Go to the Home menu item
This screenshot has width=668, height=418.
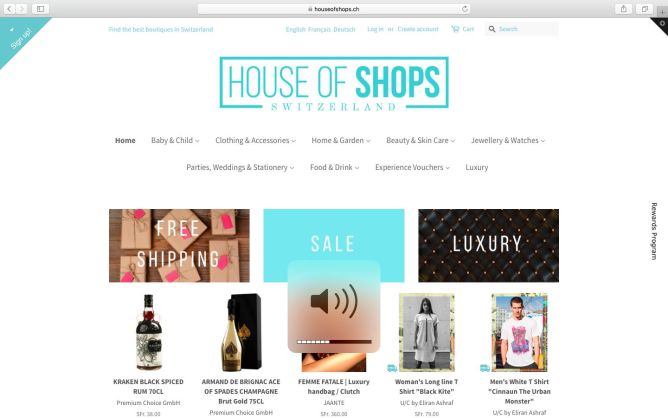(125, 140)
